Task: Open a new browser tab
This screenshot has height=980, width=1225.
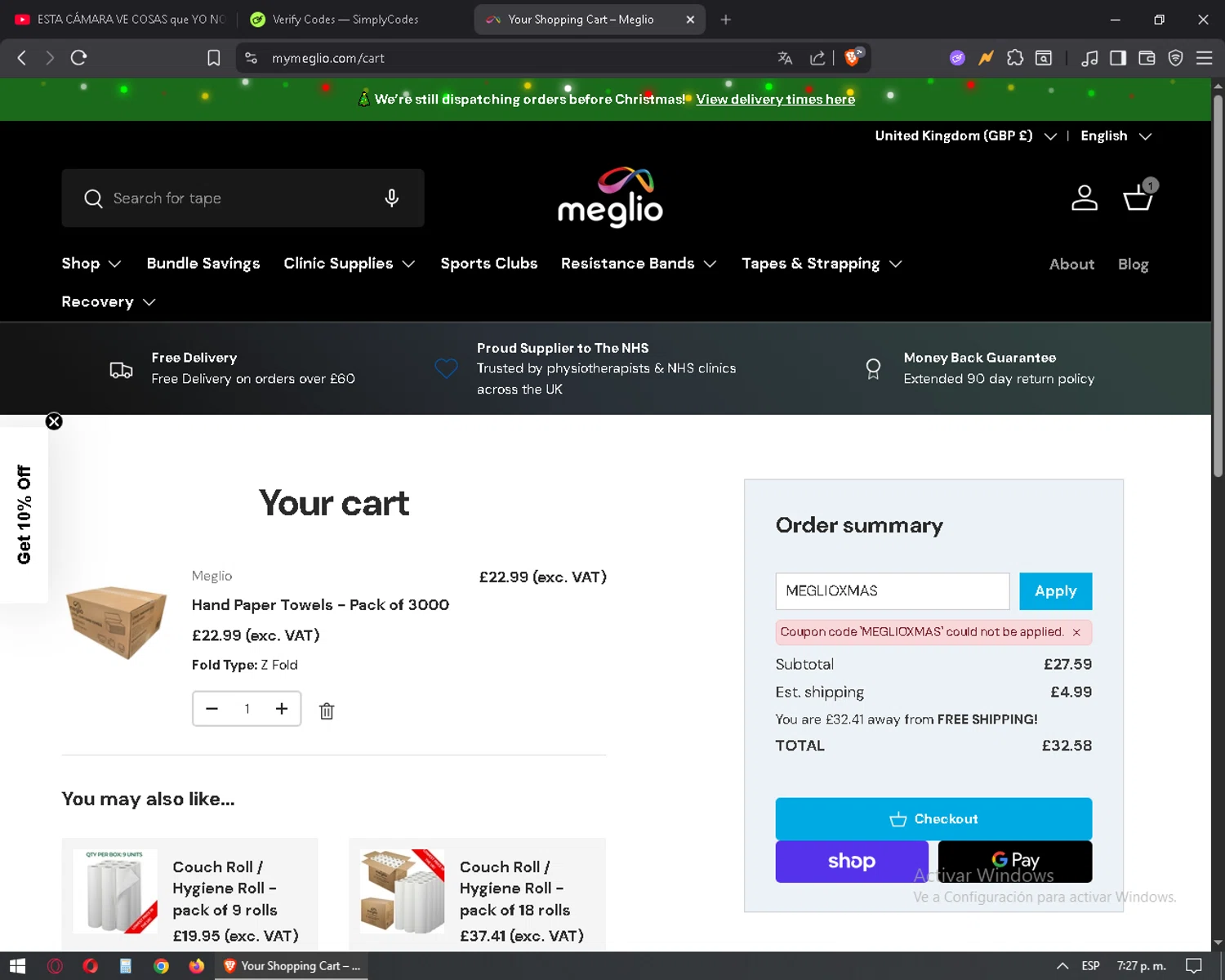Action: click(x=726, y=20)
